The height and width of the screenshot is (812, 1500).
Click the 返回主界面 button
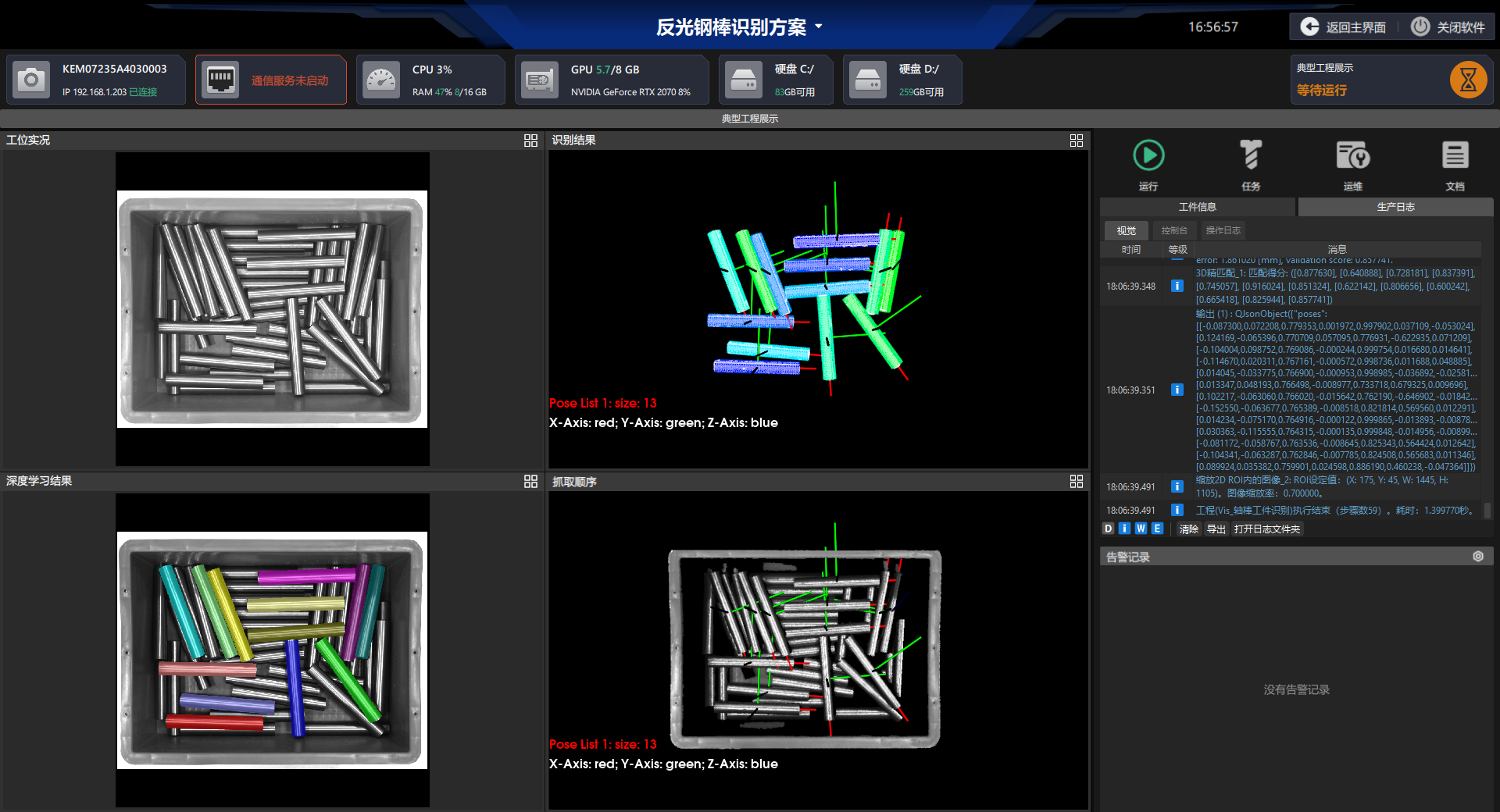point(1344,27)
